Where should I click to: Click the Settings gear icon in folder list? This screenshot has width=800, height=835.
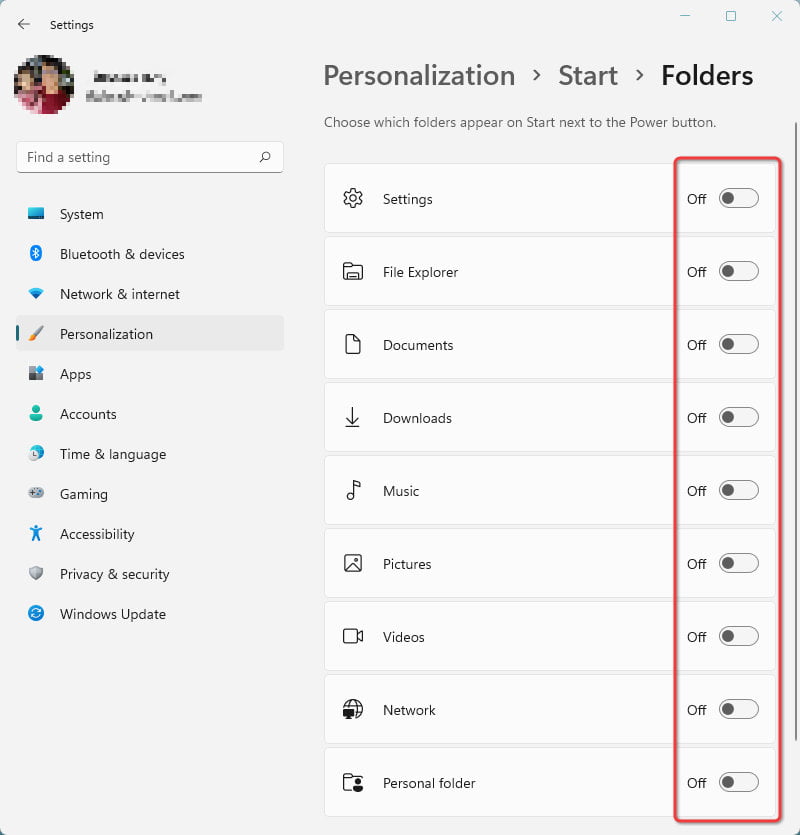point(353,198)
